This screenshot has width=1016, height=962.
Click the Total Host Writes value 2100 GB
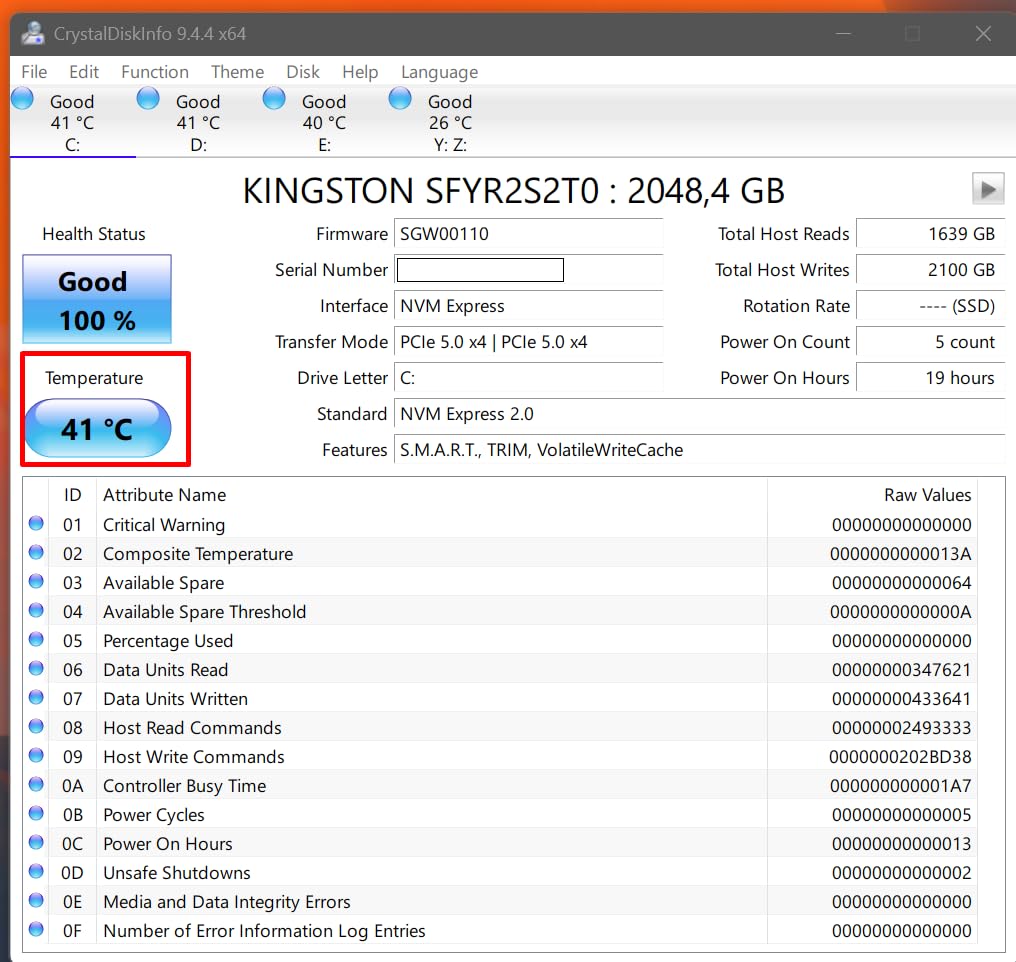[930, 270]
